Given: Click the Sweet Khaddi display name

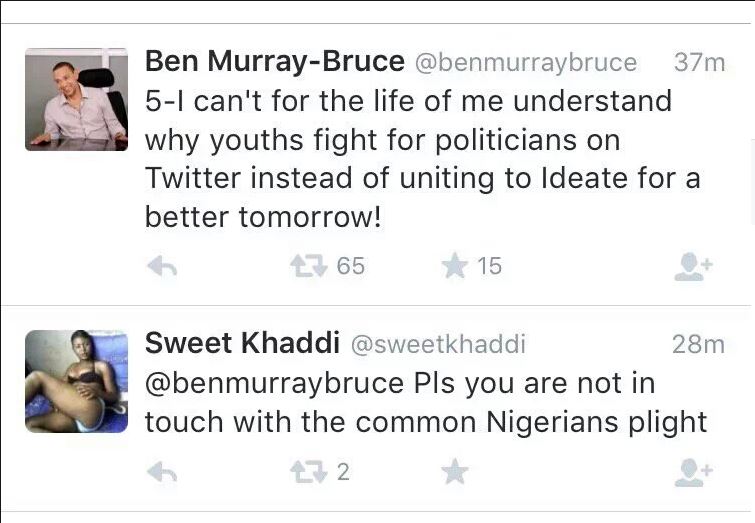Looking at the screenshot, I should click(x=240, y=344).
